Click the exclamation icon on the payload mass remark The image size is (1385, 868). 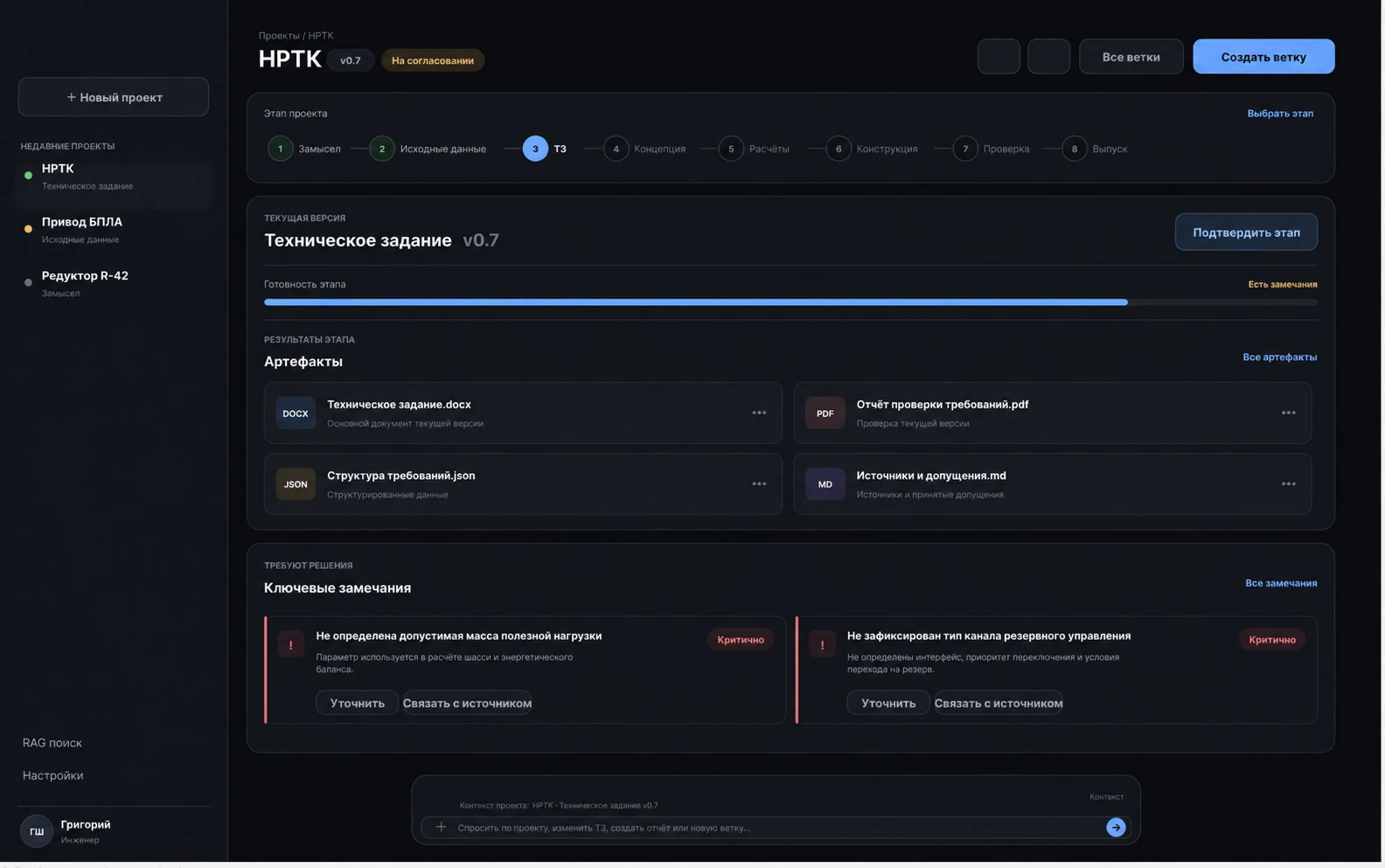[291, 644]
